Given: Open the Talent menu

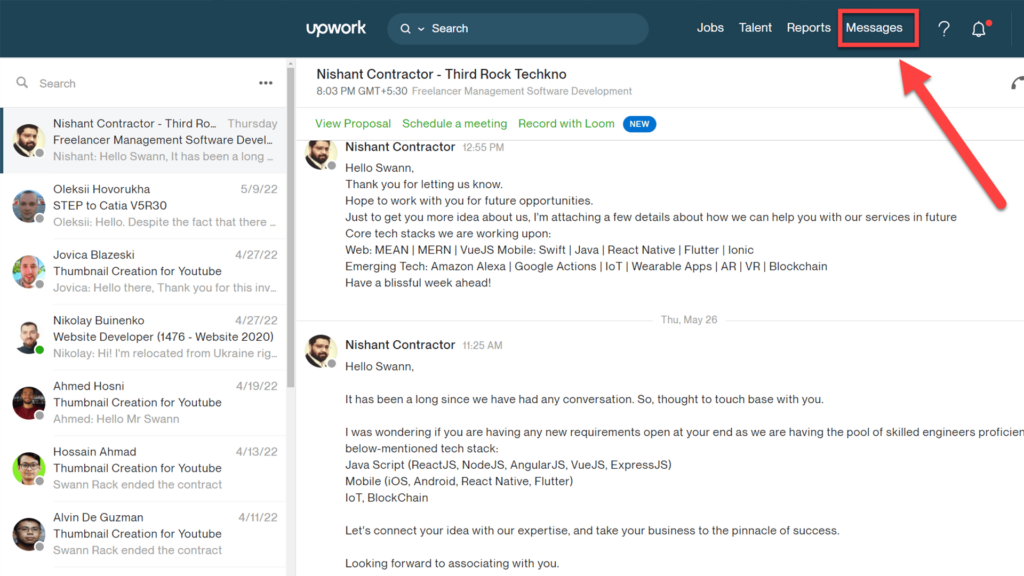Looking at the screenshot, I should 755,27.
